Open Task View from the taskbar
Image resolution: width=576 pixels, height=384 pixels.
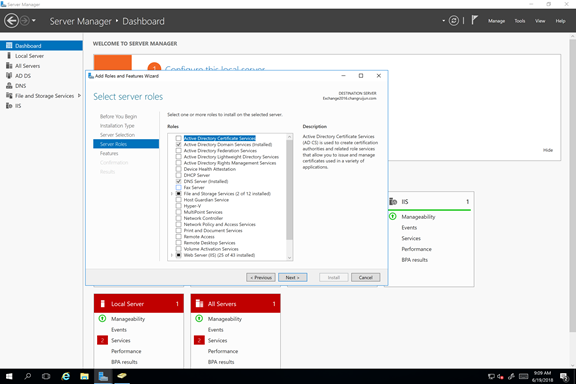coord(46,376)
